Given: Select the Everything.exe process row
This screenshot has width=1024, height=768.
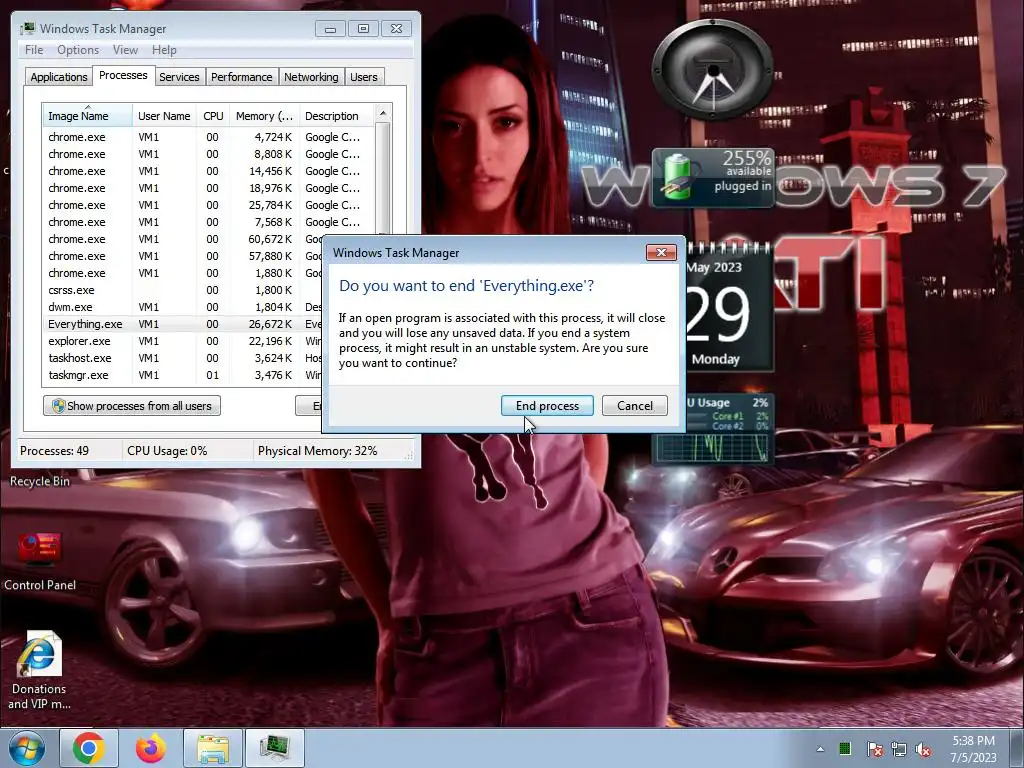Looking at the screenshot, I should click(x=183, y=324).
